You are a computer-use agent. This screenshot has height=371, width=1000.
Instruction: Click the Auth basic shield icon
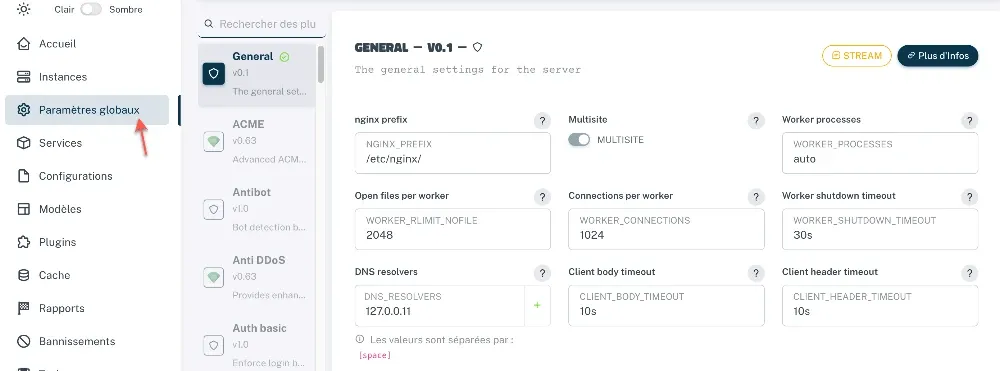pyautogui.click(x=214, y=346)
